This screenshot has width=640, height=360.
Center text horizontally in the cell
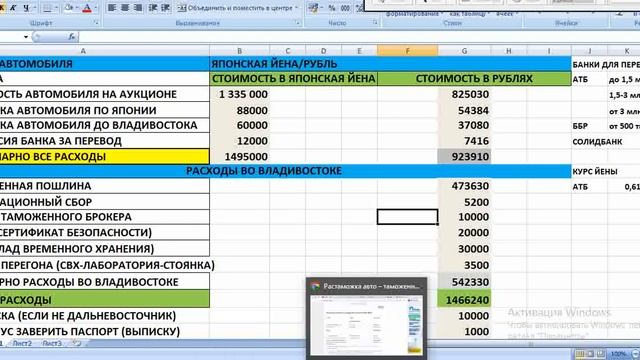[125, 8]
